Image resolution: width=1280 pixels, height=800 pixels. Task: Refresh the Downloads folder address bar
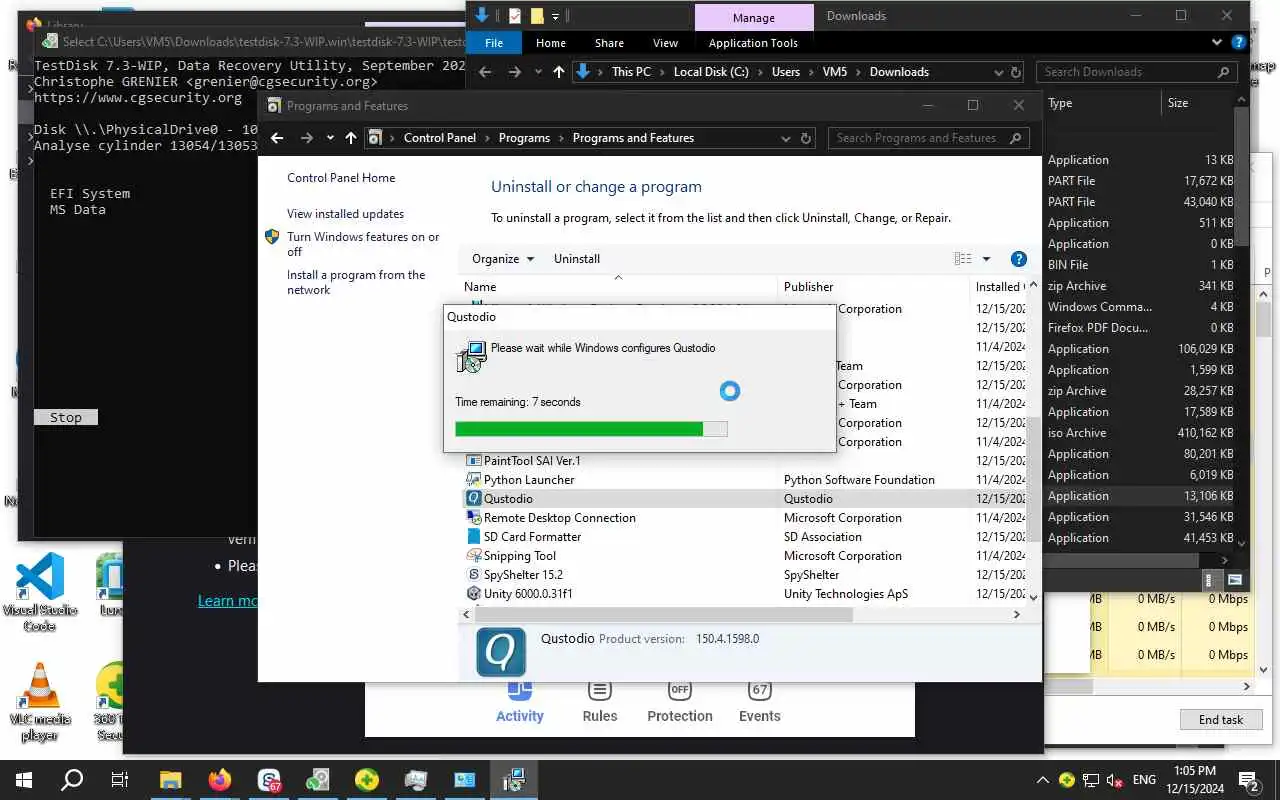click(1016, 72)
